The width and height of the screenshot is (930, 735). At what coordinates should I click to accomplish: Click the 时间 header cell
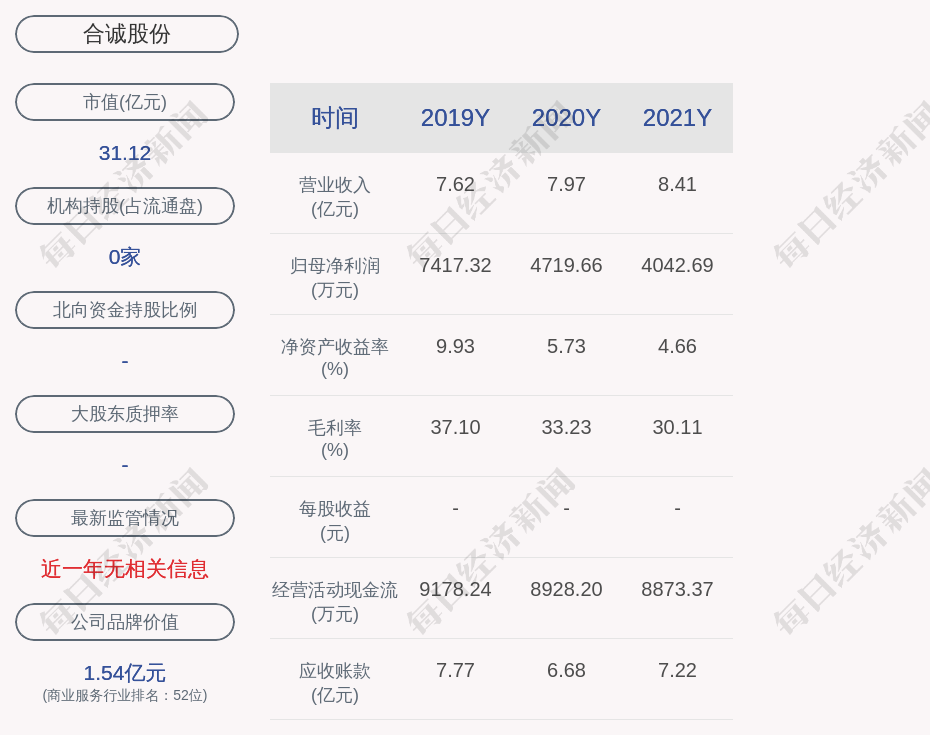(x=335, y=118)
